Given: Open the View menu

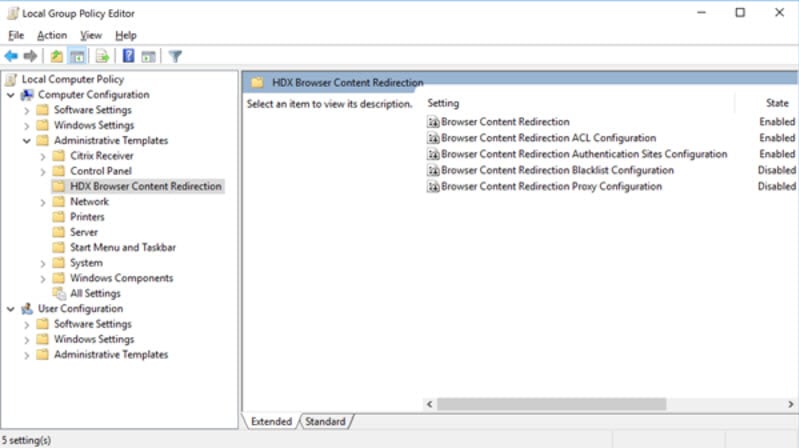Looking at the screenshot, I should click(91, 35).
